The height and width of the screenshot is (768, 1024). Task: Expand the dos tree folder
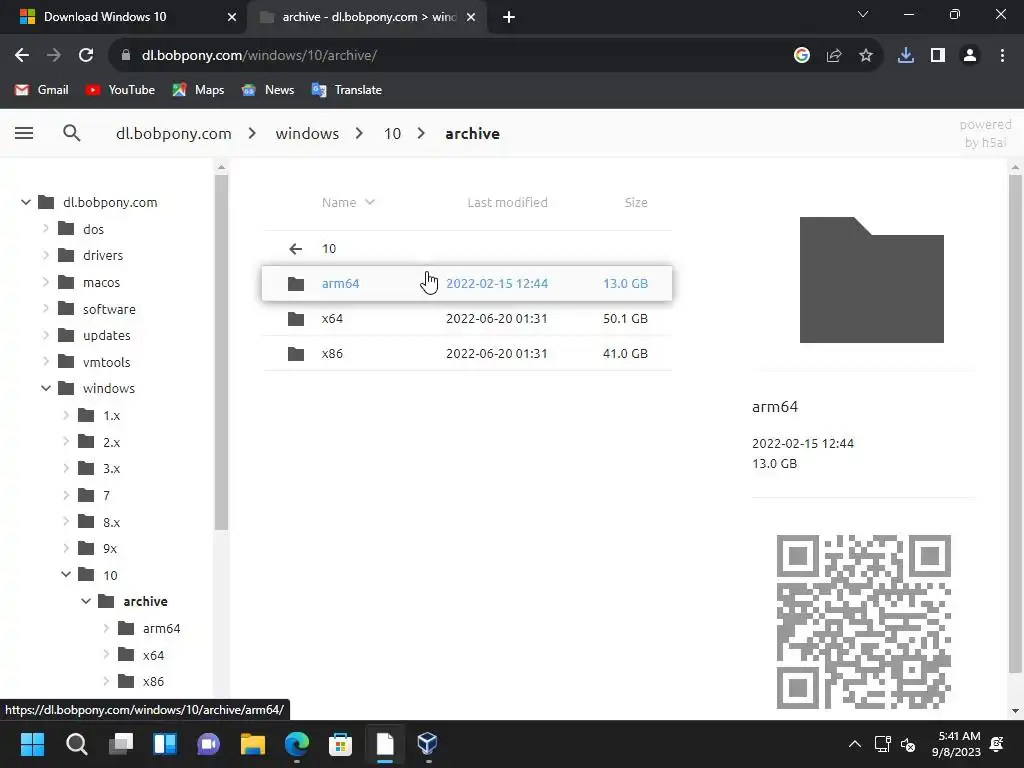tap(46, 229)
